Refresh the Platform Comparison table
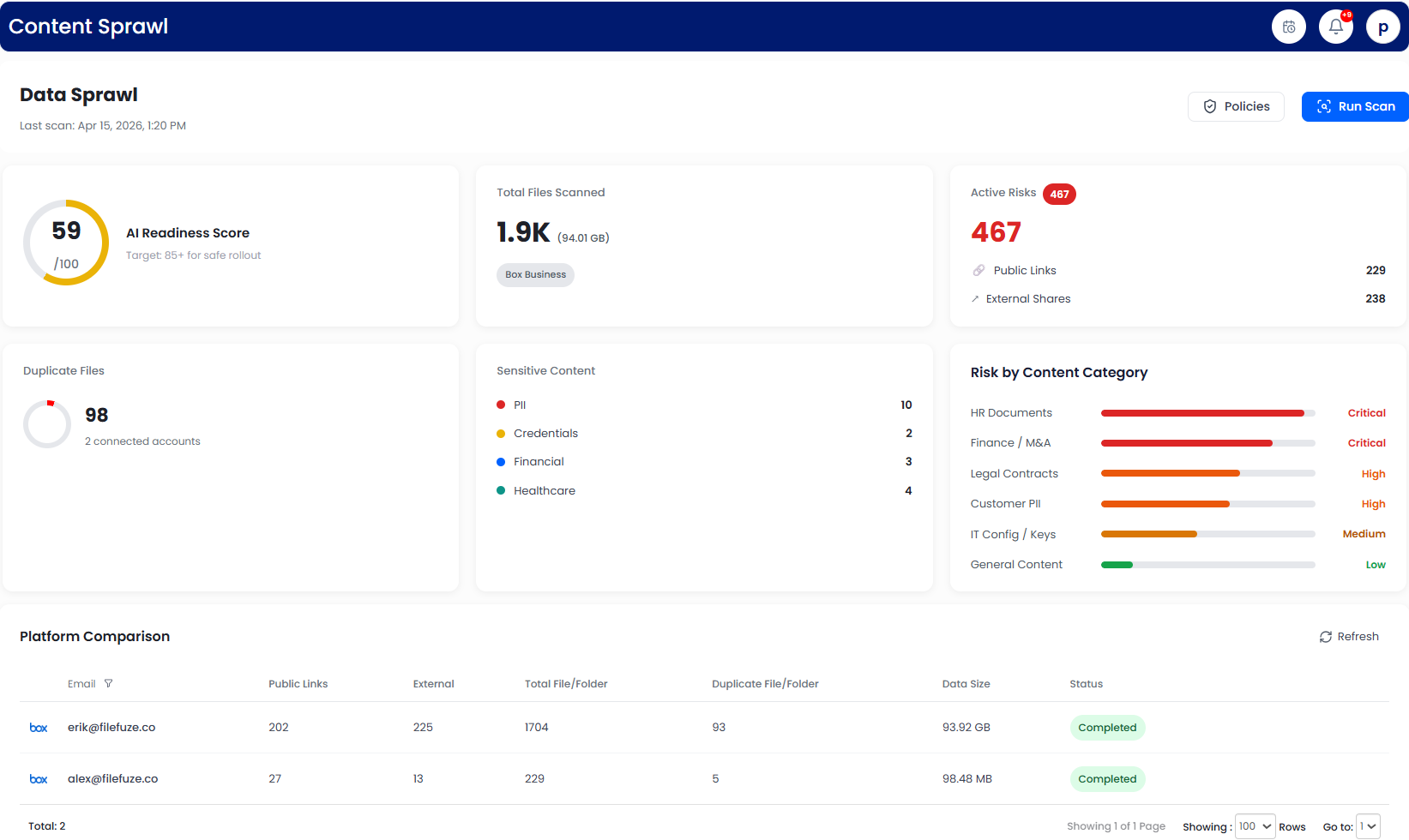This screenshot has height=840, width=1409. click(x=1349, y=636)
